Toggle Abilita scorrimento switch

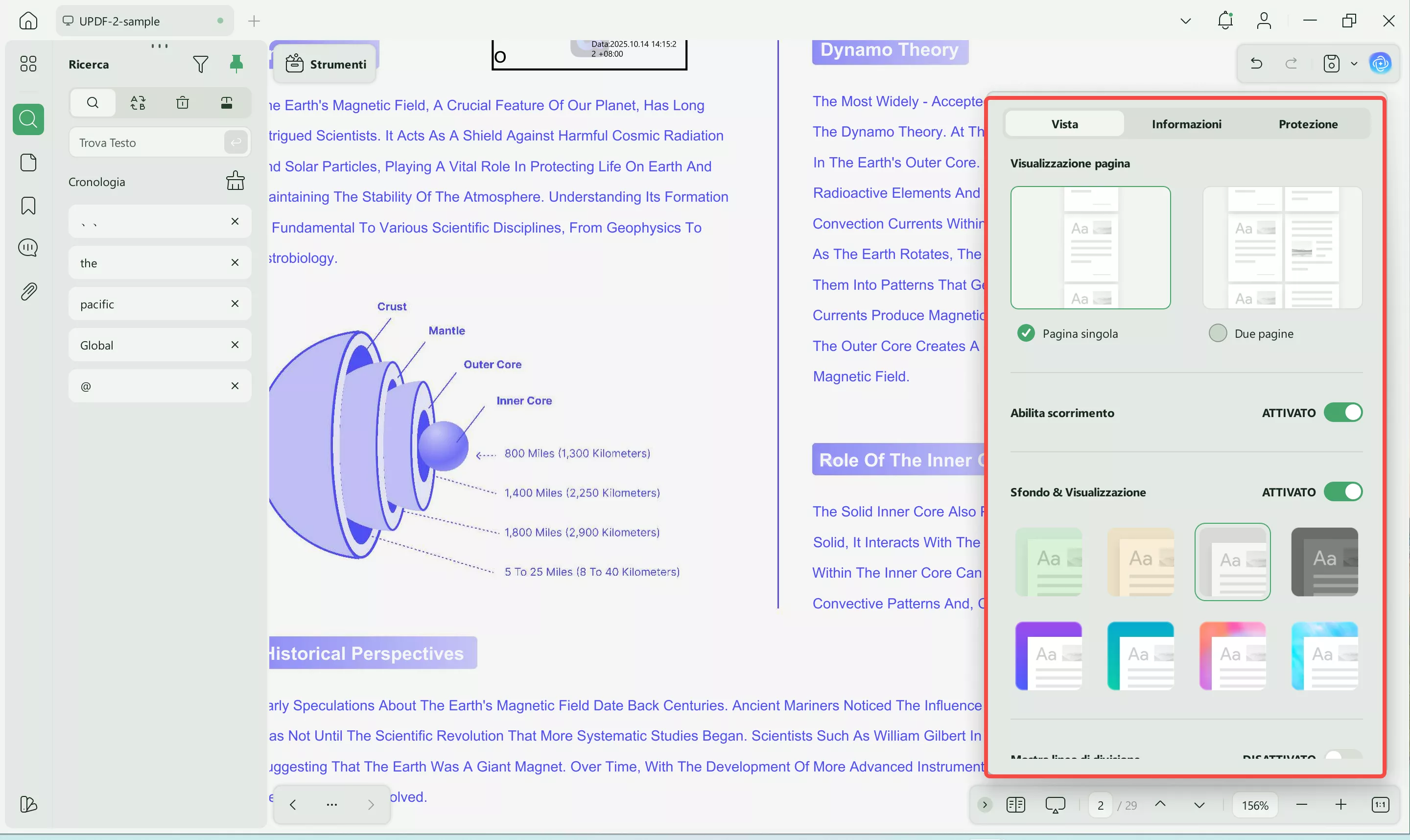click(1342, 413)
